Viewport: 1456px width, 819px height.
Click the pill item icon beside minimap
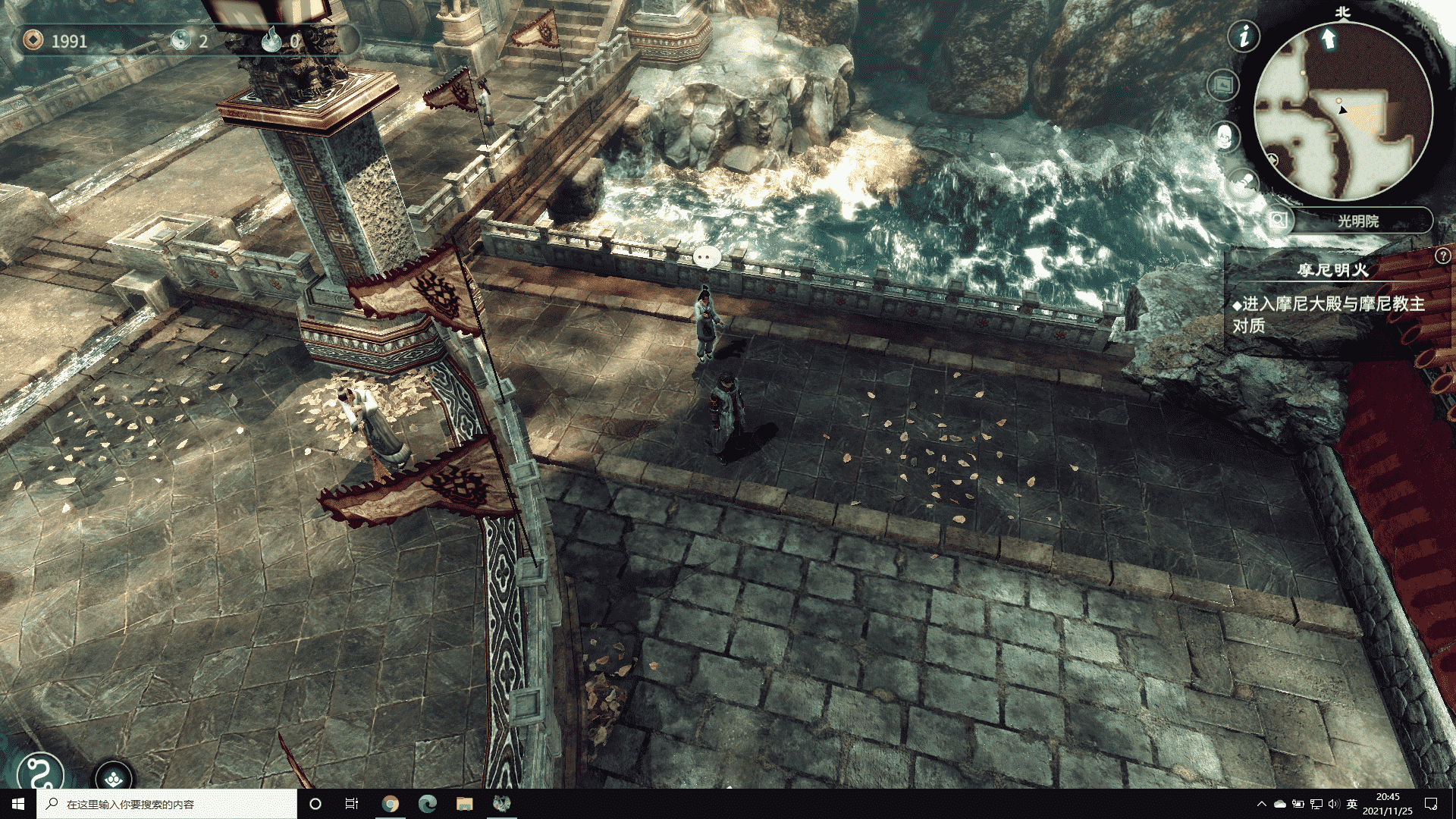coord(1244,183)
